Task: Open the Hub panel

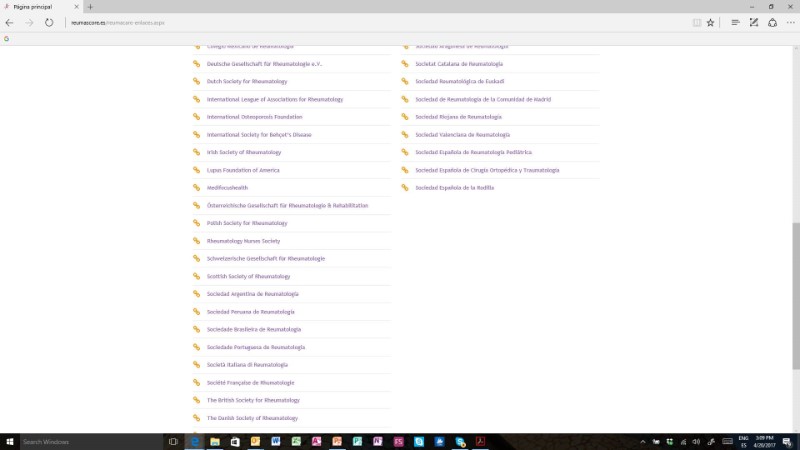Action: [735, 22]
